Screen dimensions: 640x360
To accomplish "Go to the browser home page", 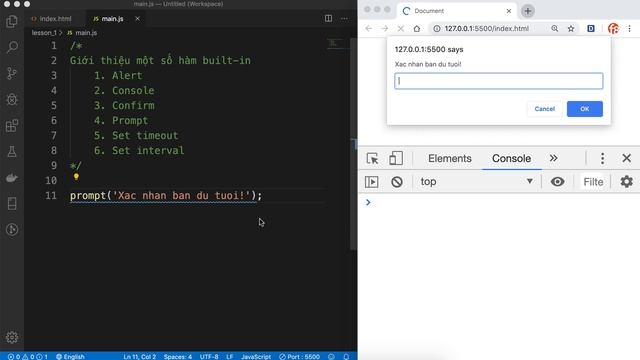I will 416,28.
